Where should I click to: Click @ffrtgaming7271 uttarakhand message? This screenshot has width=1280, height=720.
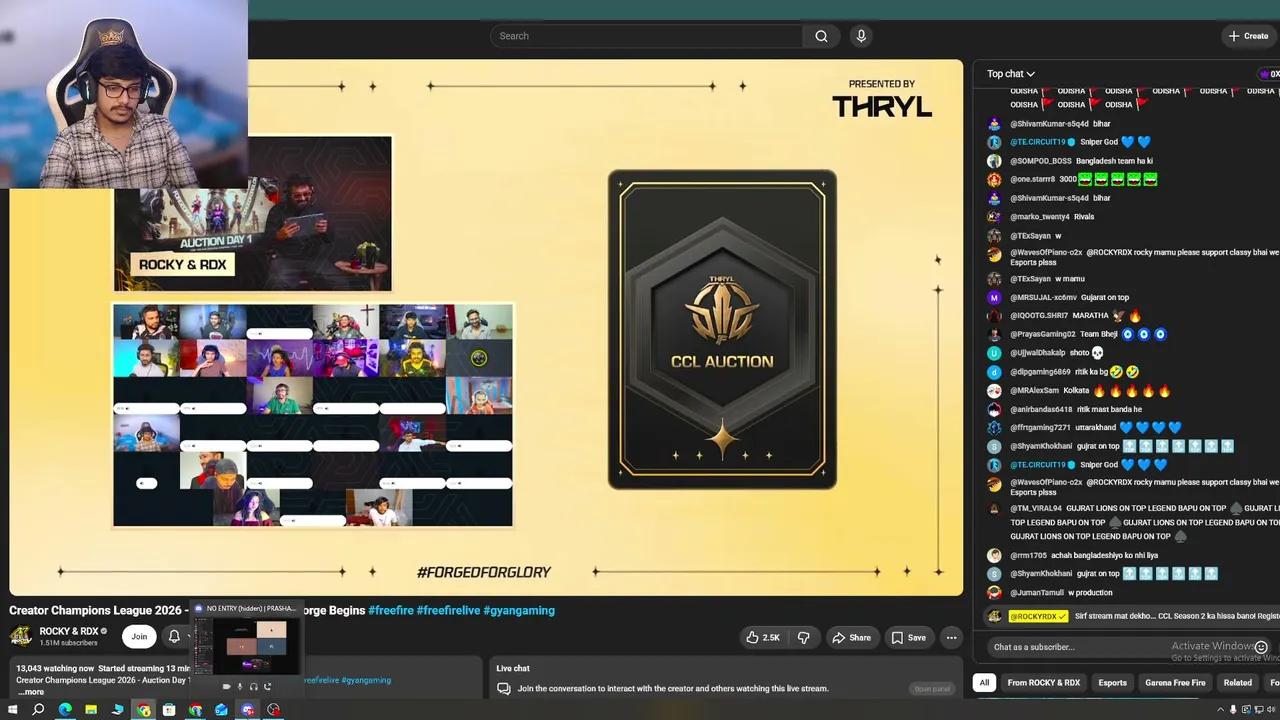coord(1085,428)
